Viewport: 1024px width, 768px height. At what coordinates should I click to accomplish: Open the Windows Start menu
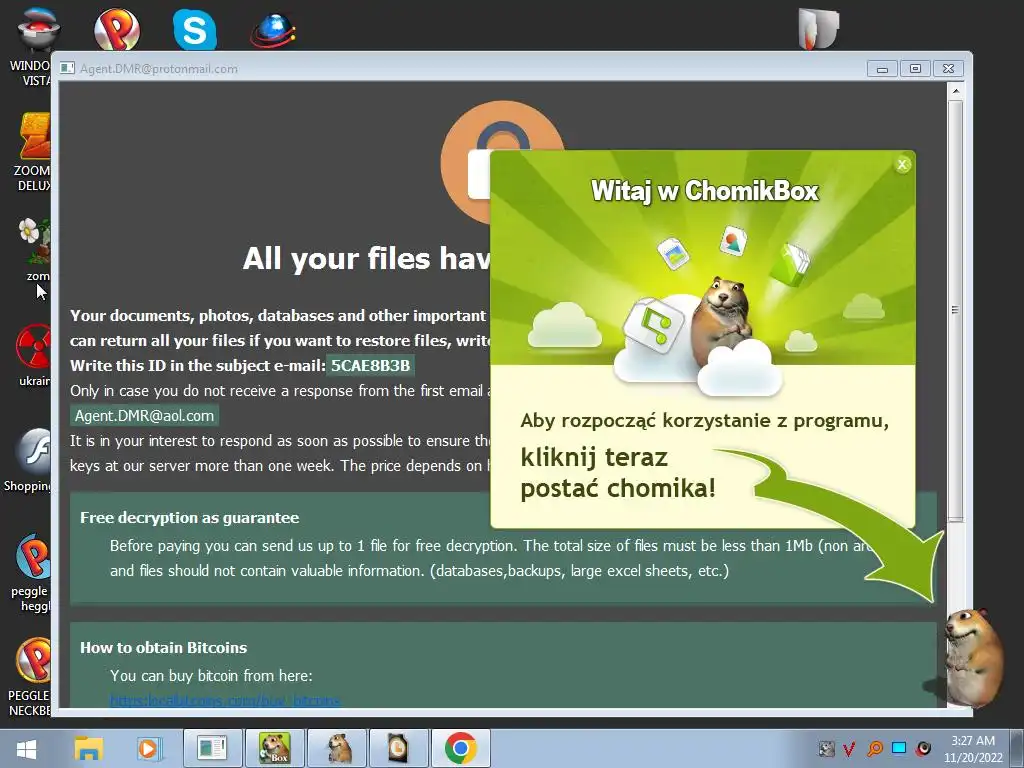(26, 749)
